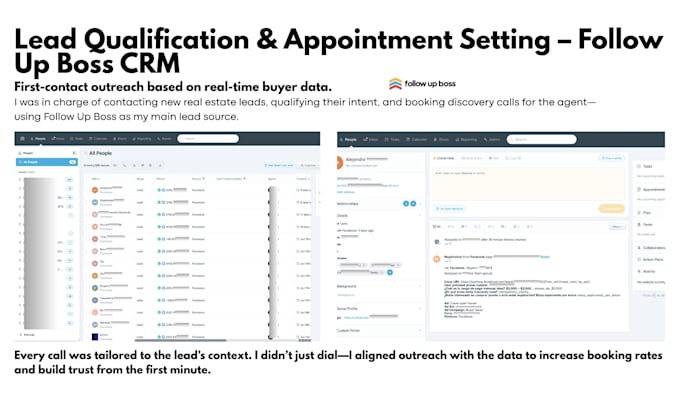Click the Save Smart List link above the table
This screenshot has width=680, height=411.
tap(279, 165)
